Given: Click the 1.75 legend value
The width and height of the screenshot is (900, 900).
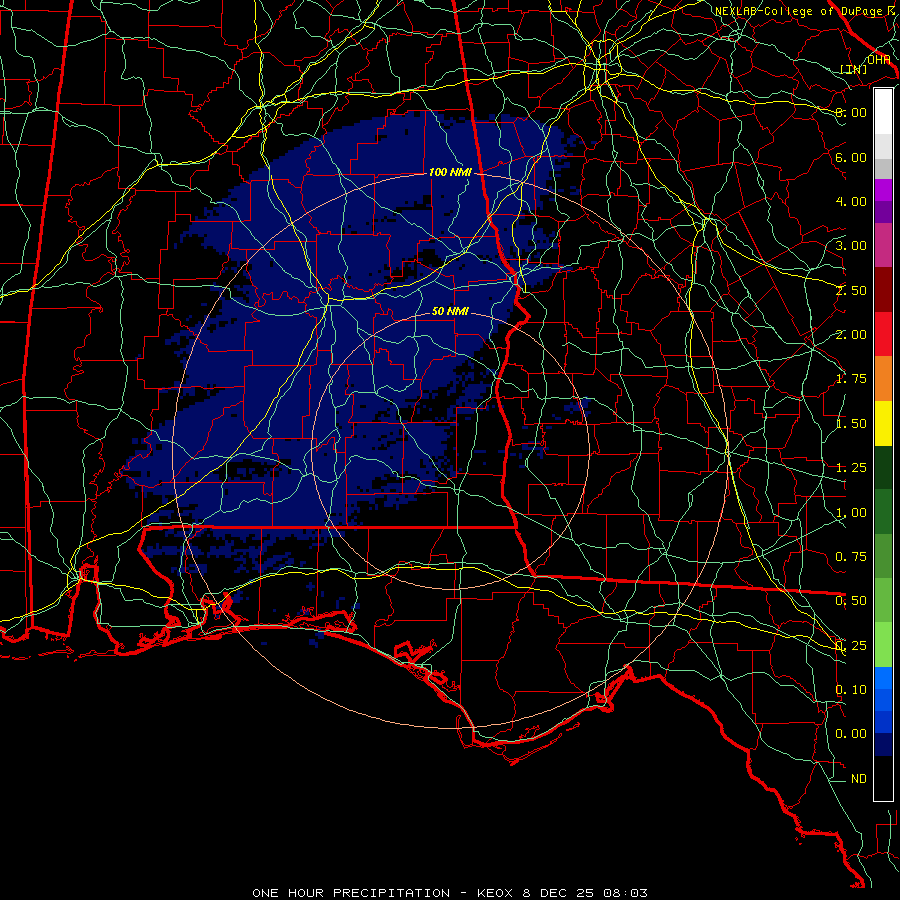Looking at the screenshot, I should click(851, 379).
